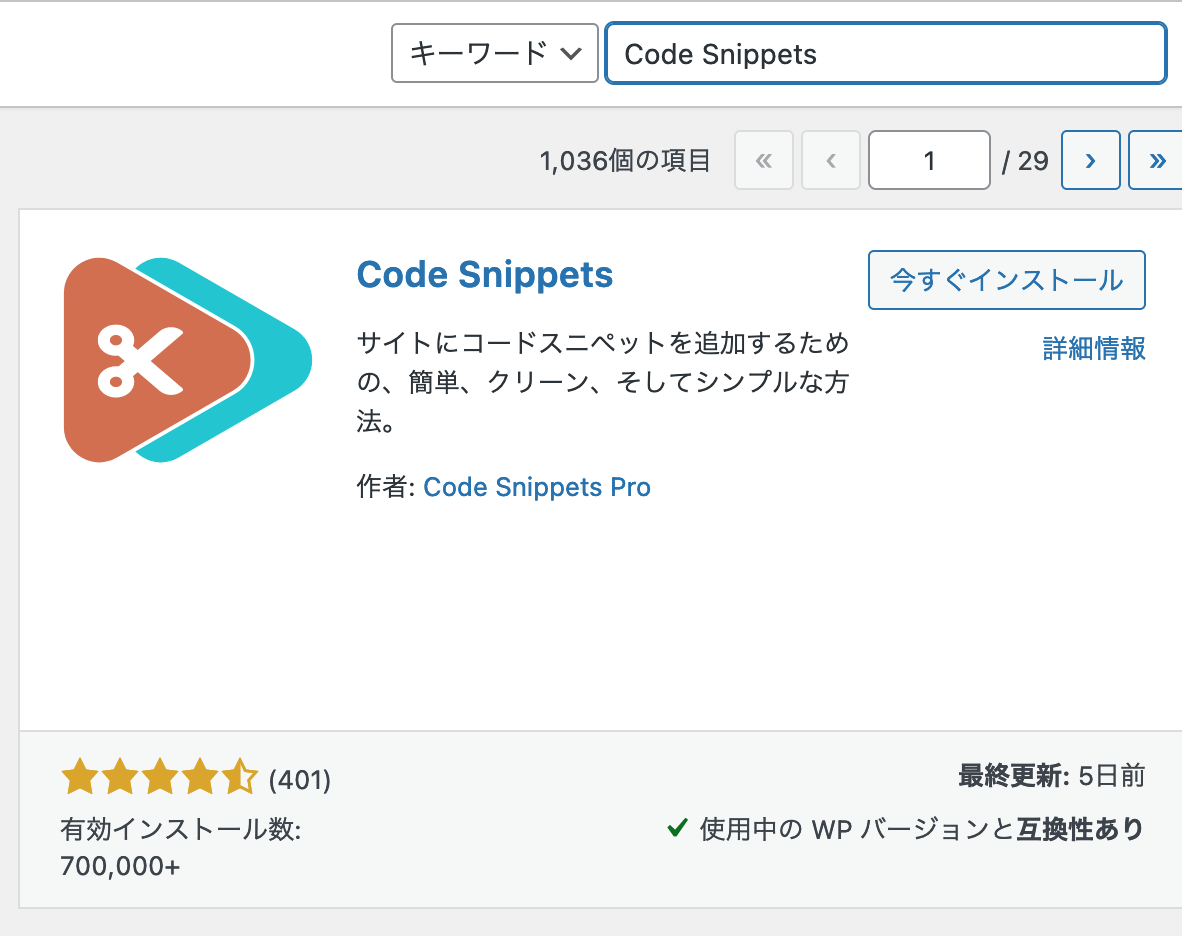1182x936 pixels.
Task: Click the Code Snippets Pro author link
Action: 537,487
